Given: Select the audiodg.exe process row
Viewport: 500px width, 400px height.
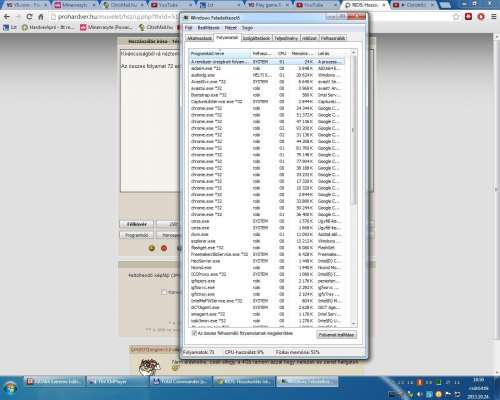Looking at the screenshot, I should pyautogui.click(x=267, y=75).
